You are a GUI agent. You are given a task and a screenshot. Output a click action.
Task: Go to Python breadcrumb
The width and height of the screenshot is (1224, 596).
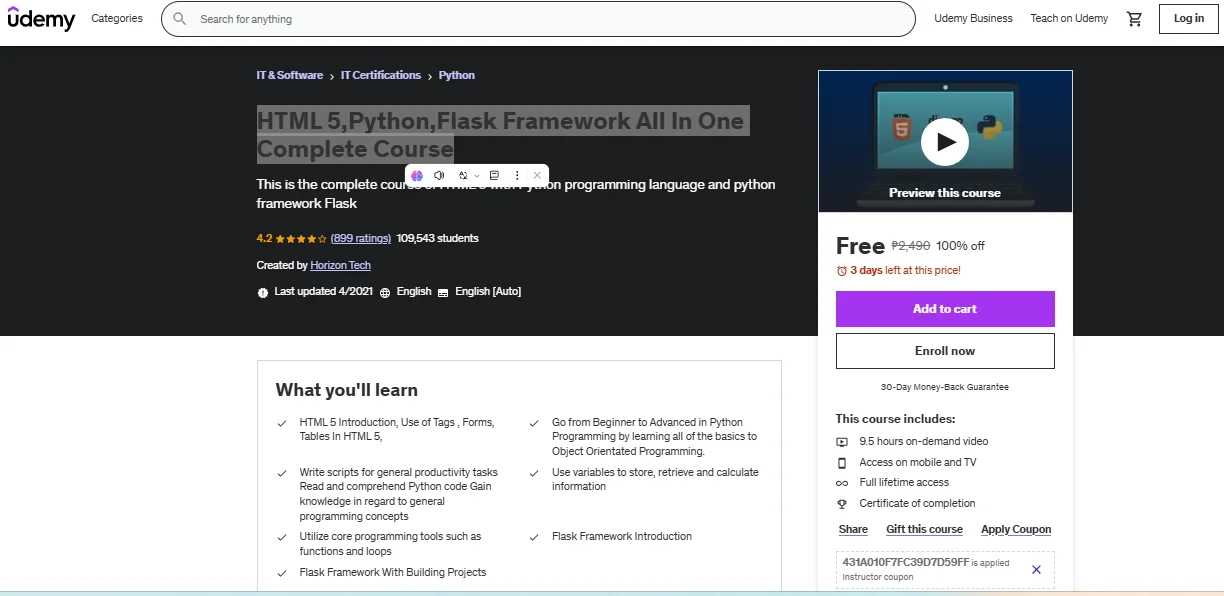(x=457, y=75)
